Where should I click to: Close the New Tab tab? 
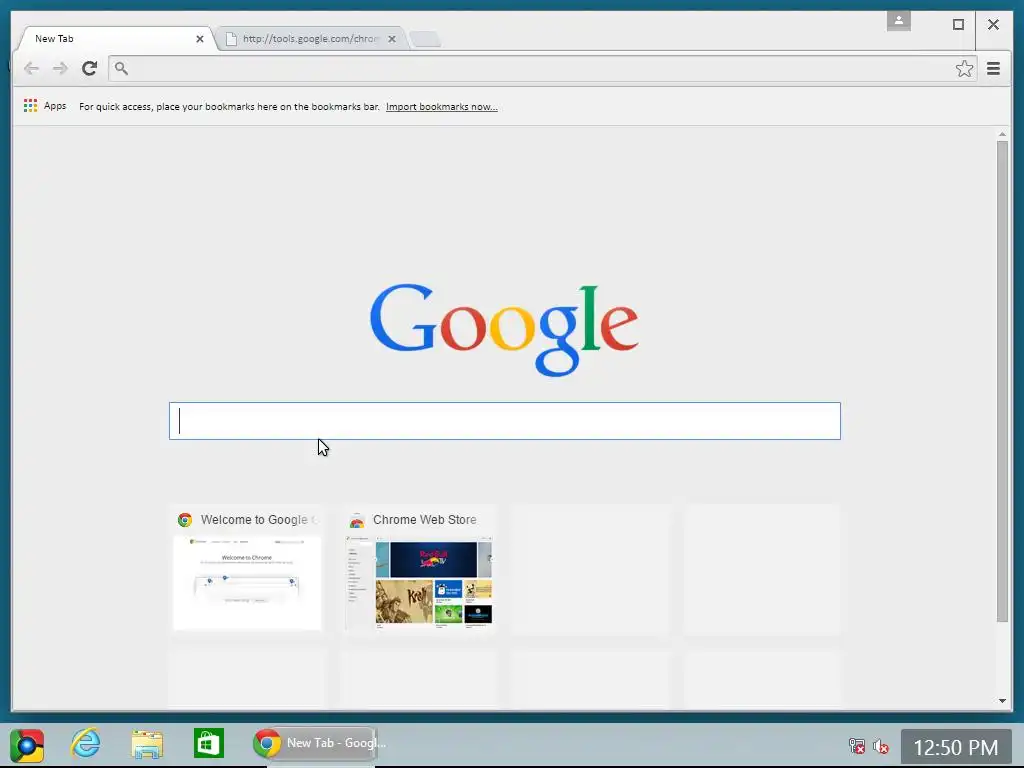coord(200,39)
